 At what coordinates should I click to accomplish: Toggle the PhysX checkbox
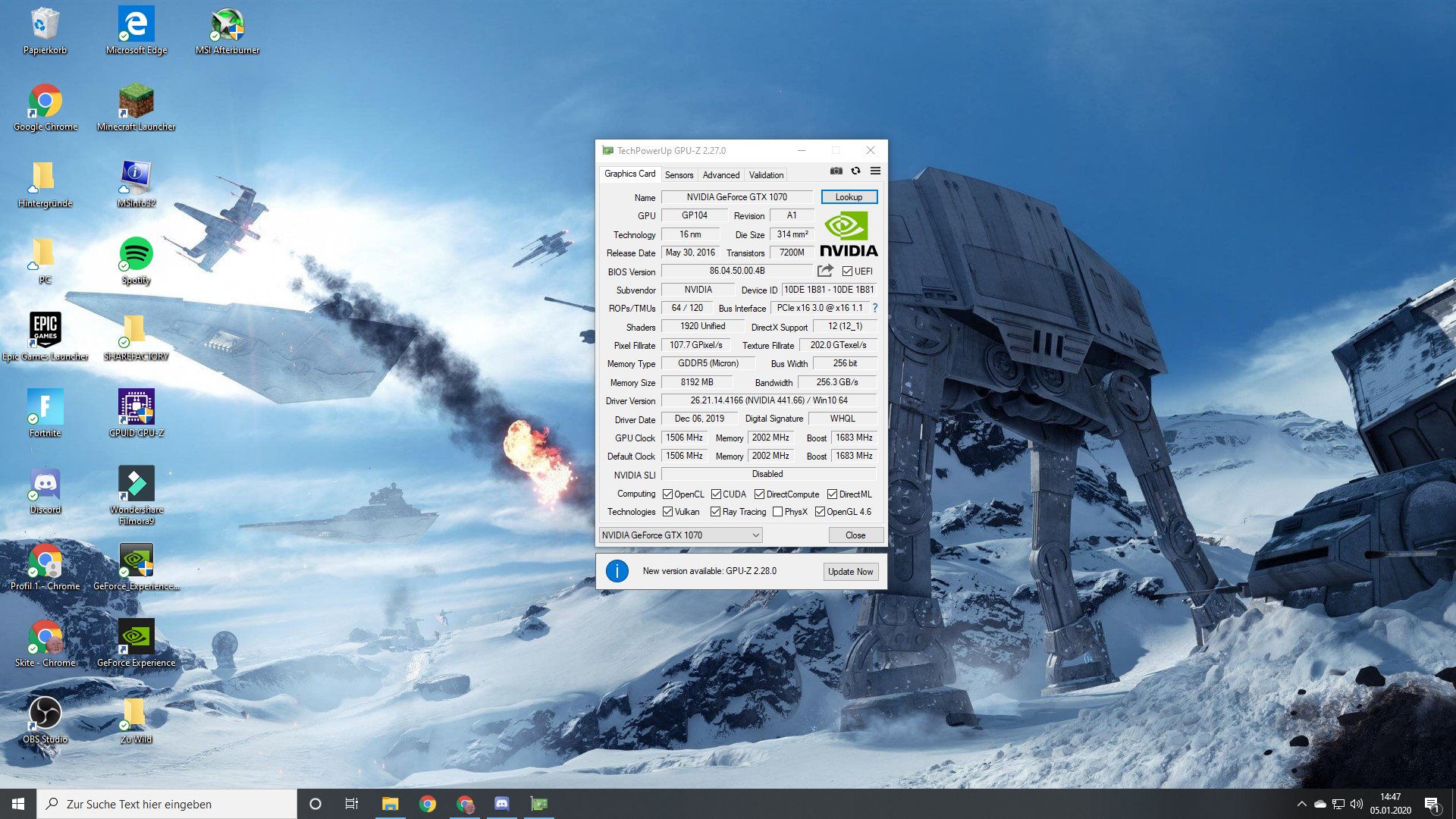pos(777,512)
